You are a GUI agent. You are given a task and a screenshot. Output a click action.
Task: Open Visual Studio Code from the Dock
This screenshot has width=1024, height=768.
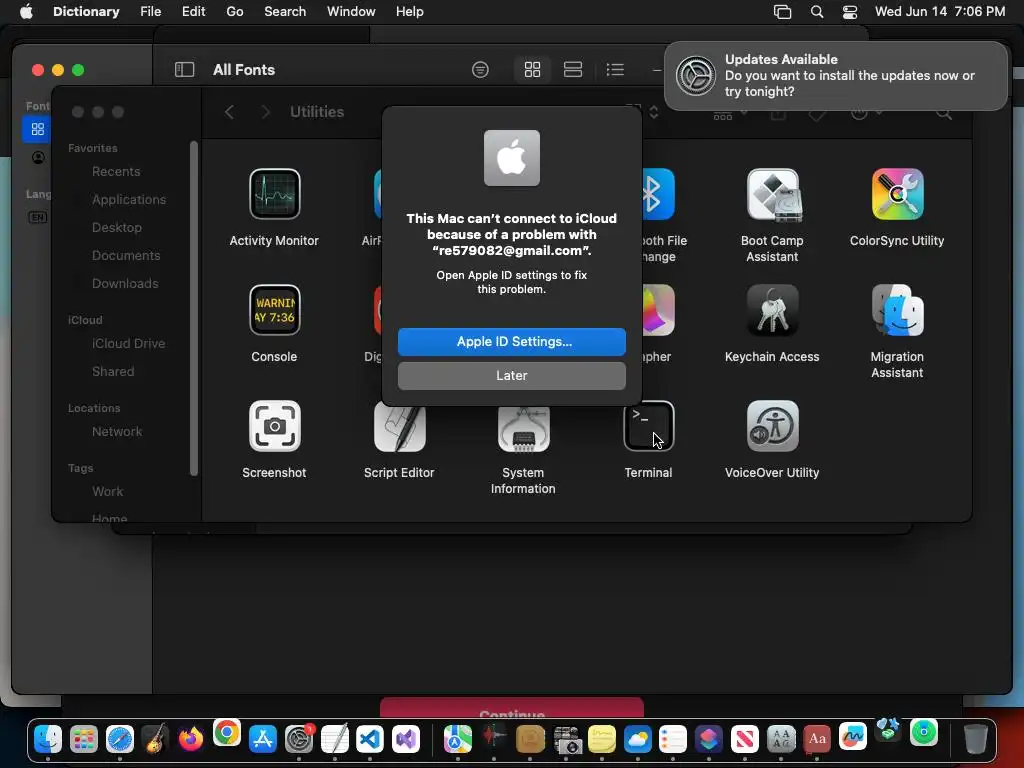370,739
